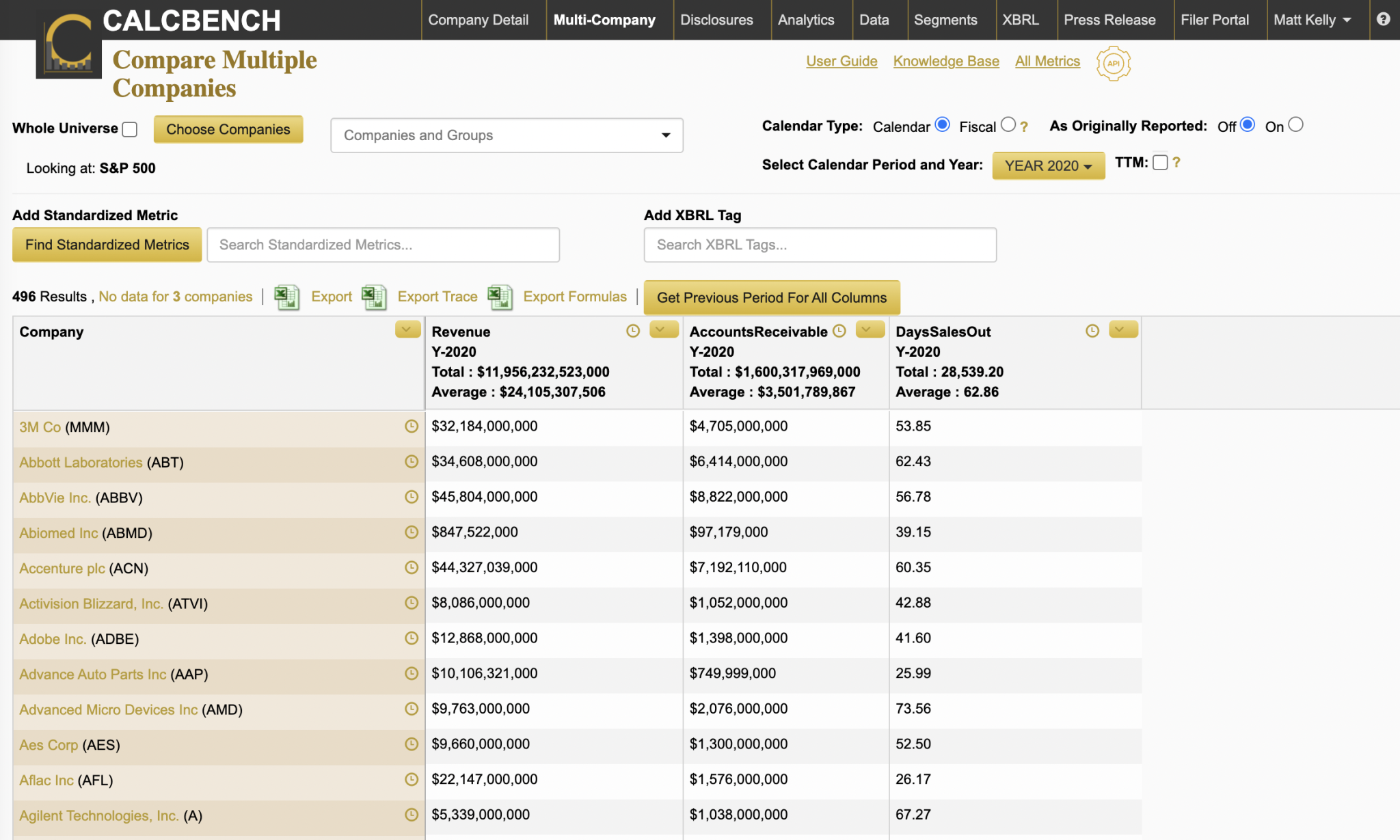
Task: Open the Companies and Groups dropdown
Action: click(x=506, y=135)
